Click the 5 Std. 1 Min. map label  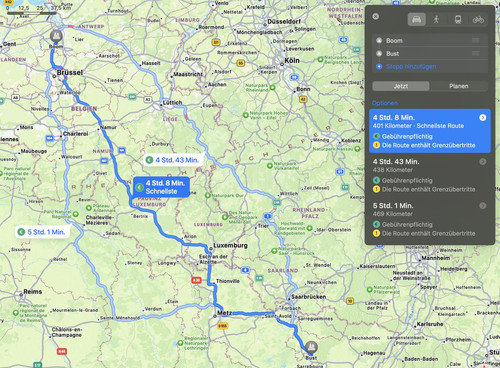click(x=43, y=232)
